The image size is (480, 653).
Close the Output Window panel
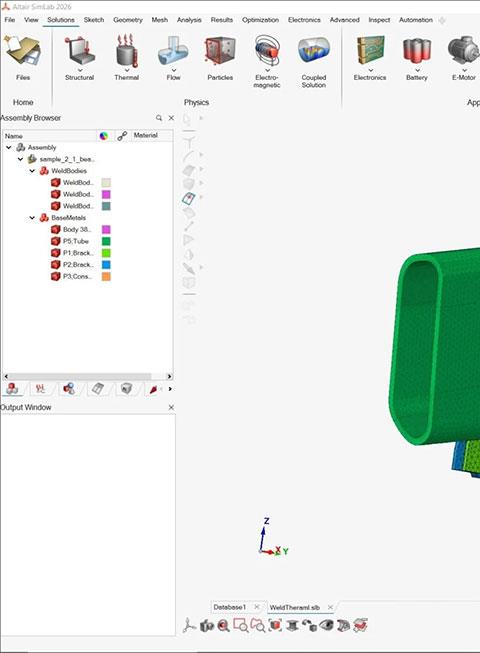click(171, 408)
